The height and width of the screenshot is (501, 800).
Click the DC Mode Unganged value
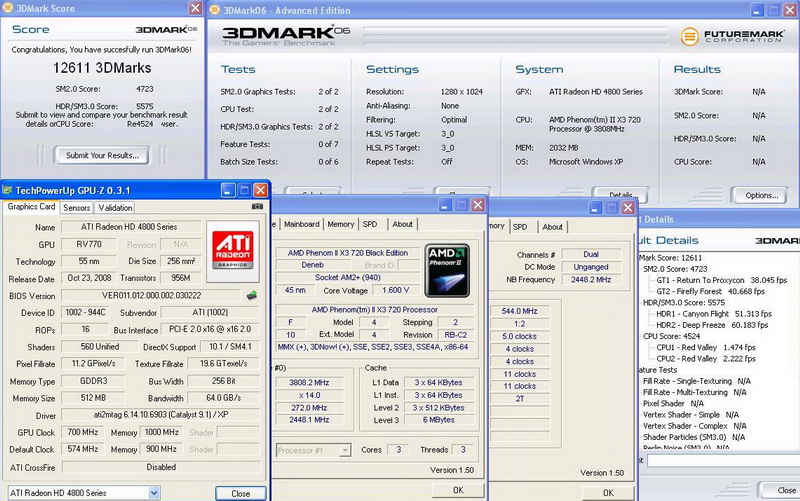click(591, 267)
